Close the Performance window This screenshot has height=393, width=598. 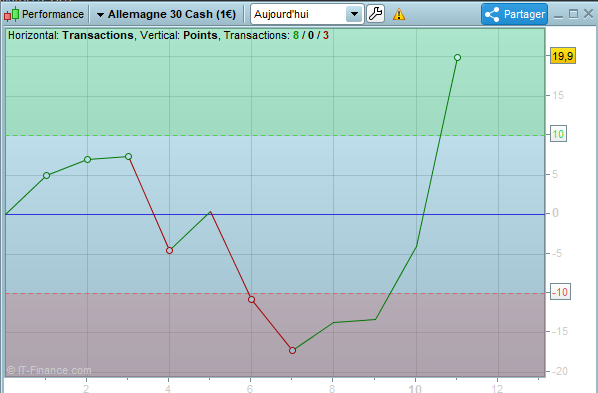588,14
